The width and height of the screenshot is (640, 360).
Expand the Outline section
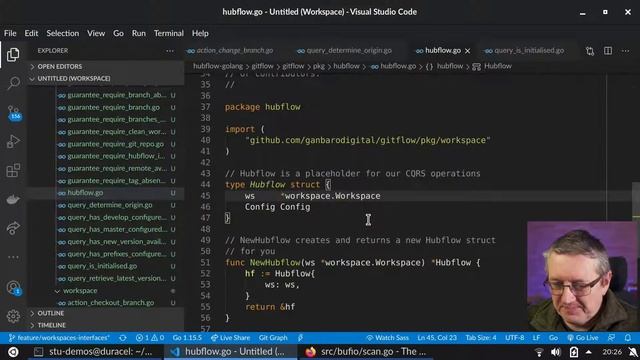point(105,313)
